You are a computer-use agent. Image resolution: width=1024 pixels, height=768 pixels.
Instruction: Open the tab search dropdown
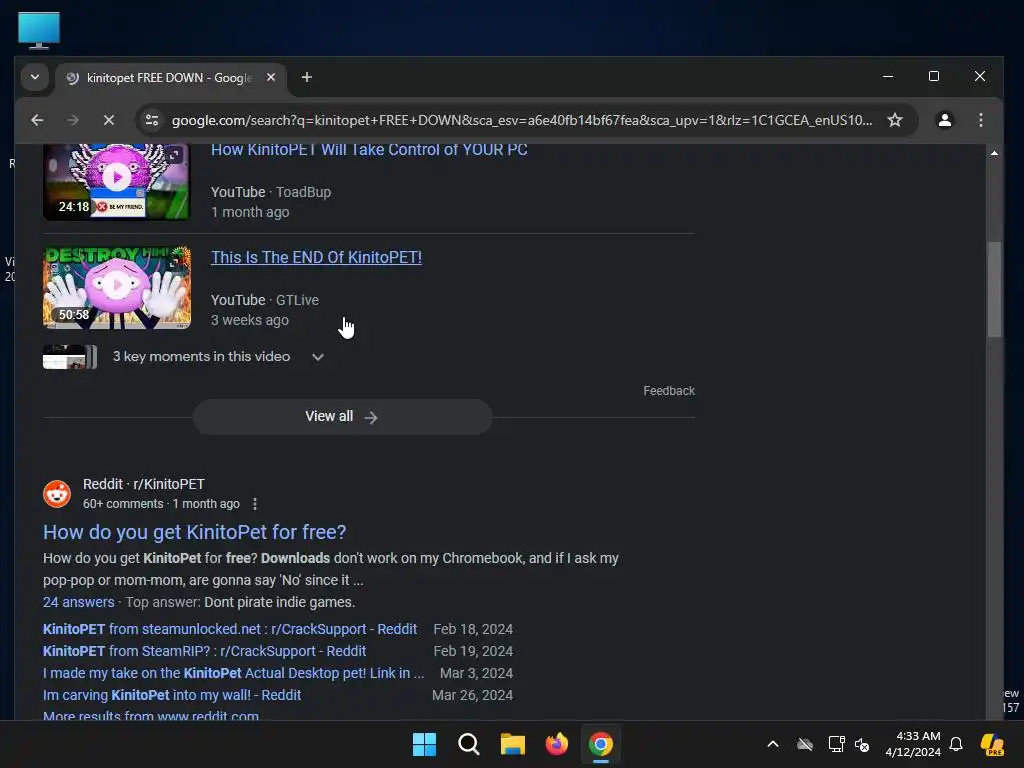pos(35,77)
